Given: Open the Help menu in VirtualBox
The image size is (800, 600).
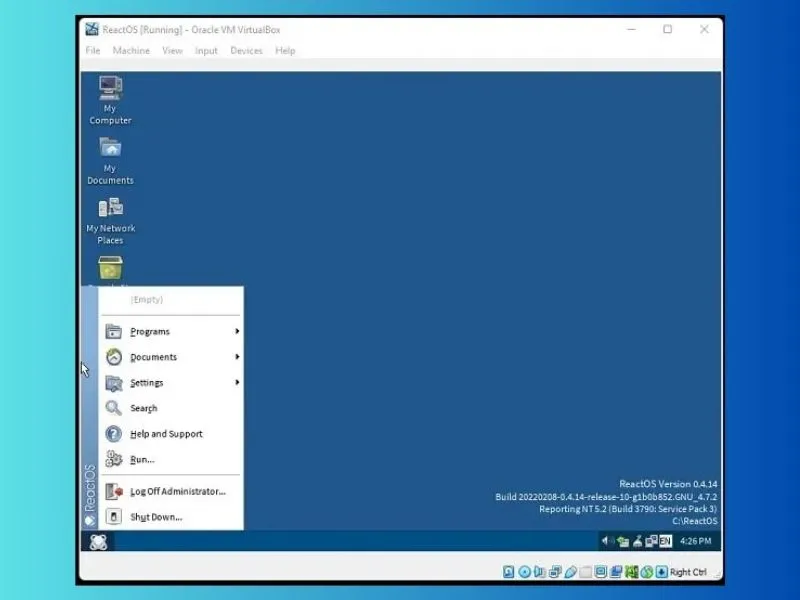Looking at the screenshot, I should tap(285, 51).
